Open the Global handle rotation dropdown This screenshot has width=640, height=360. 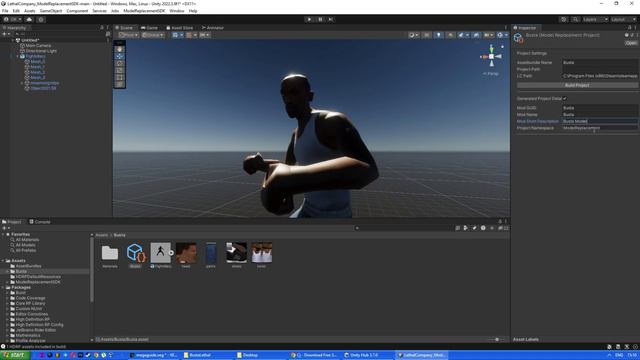point(153,35)
